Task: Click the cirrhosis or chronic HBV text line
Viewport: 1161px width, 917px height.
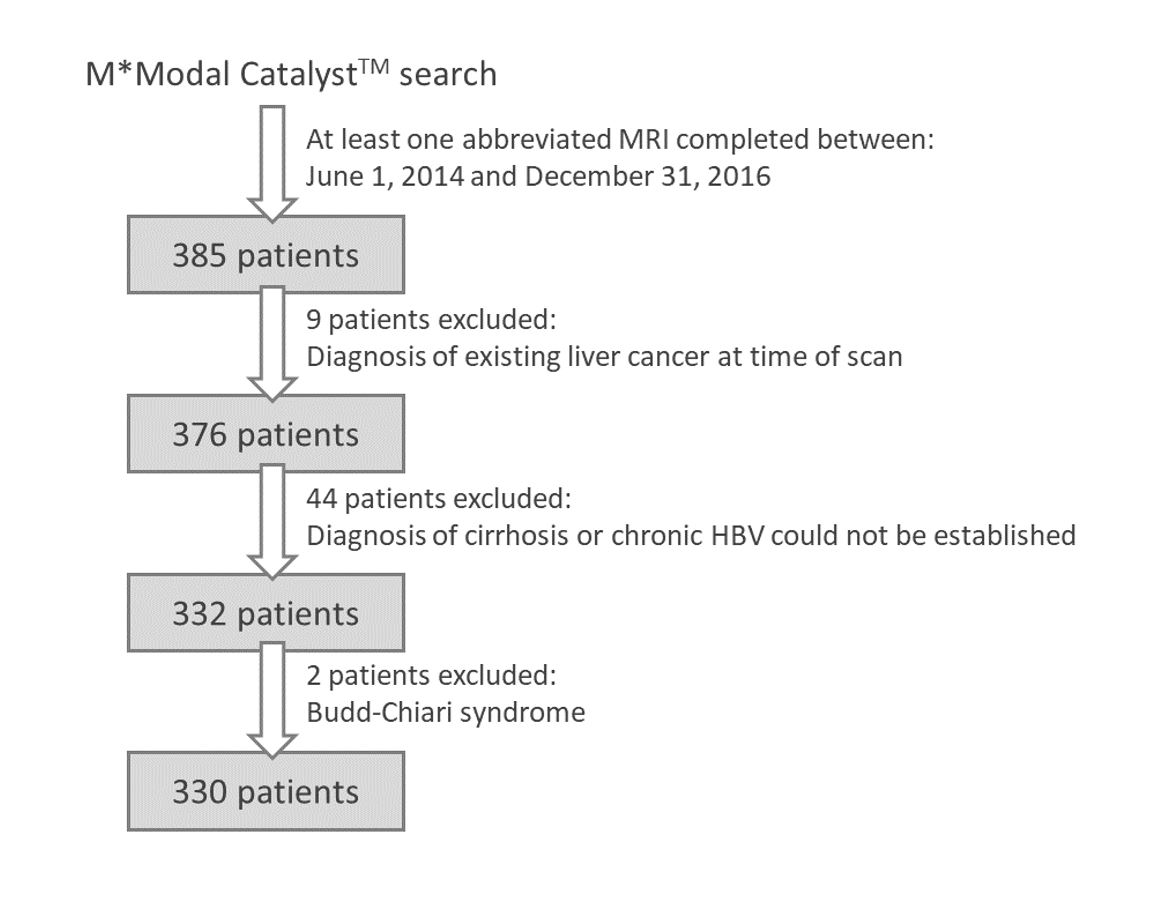Action: point(690,535)
